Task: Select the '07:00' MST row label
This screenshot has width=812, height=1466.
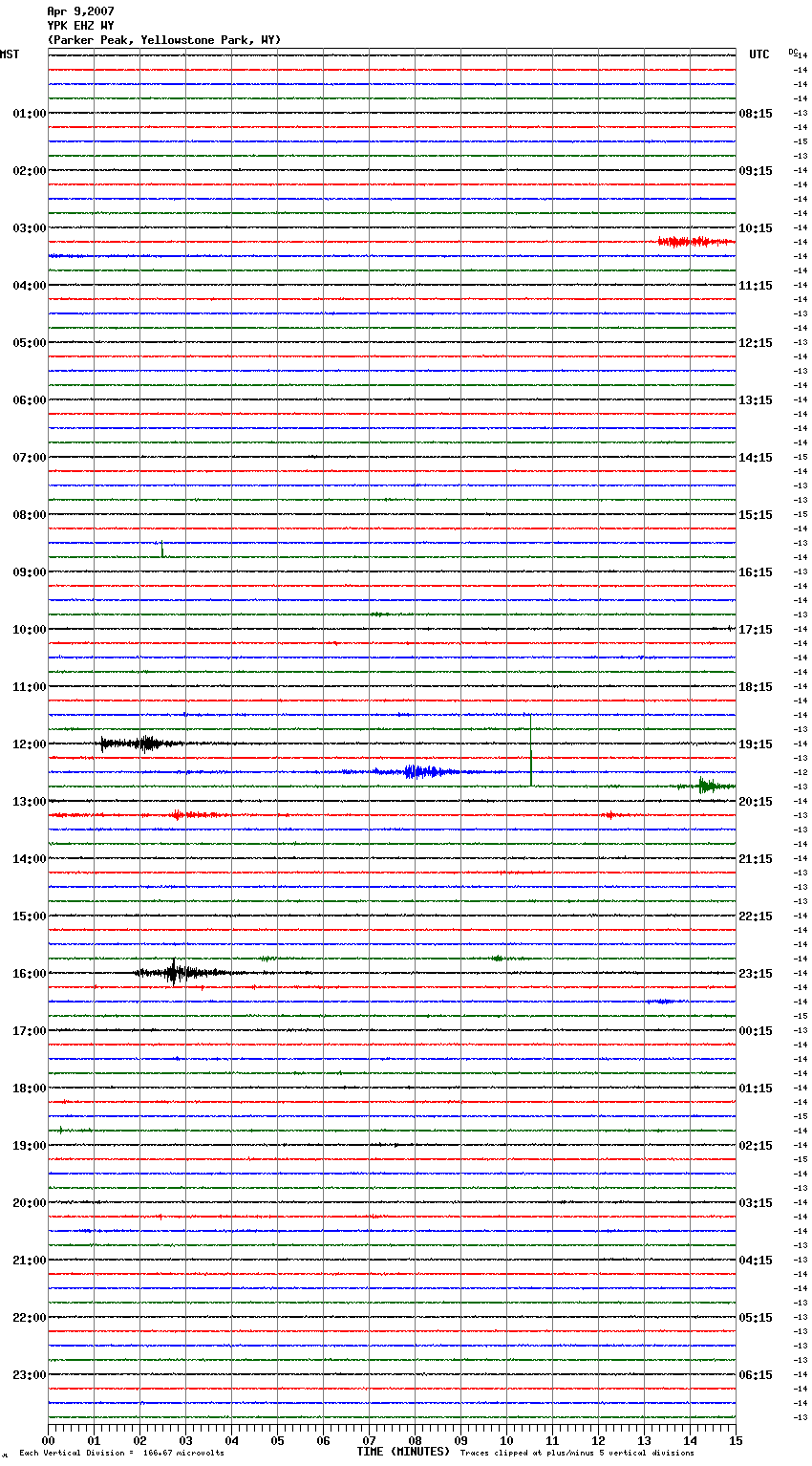Action: (x=30, y=458)
